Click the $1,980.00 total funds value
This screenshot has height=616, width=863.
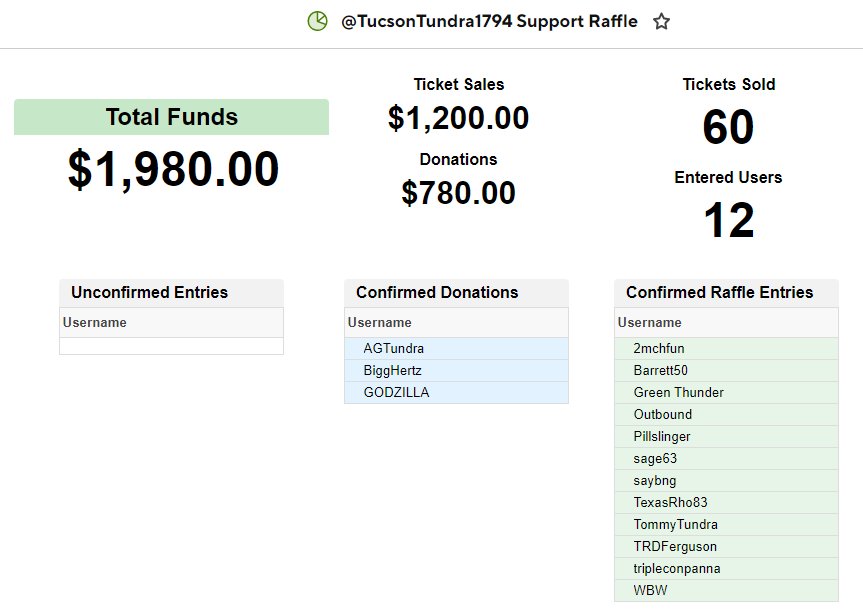coord(173,169)
